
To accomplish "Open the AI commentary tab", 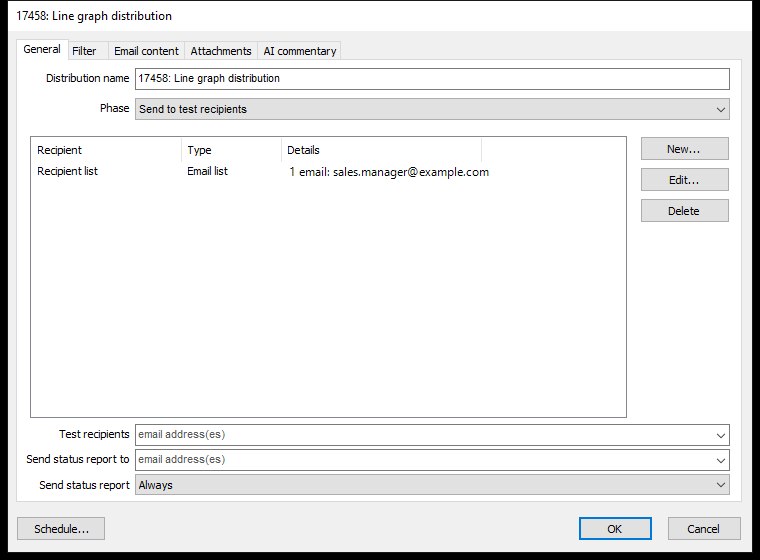I will click(300, 51).
